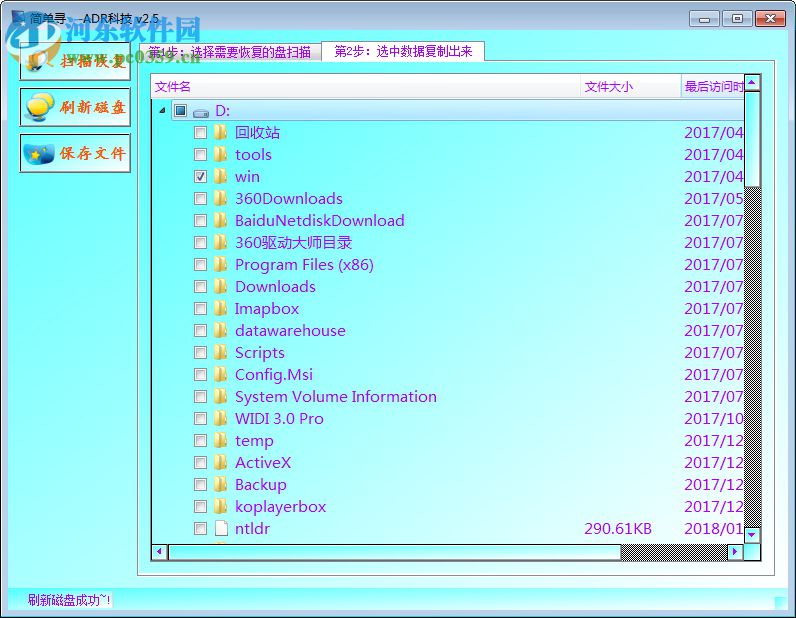Check the Scripts folder checkbox
The width and height of the screenshot is (796, 618).
201,352
